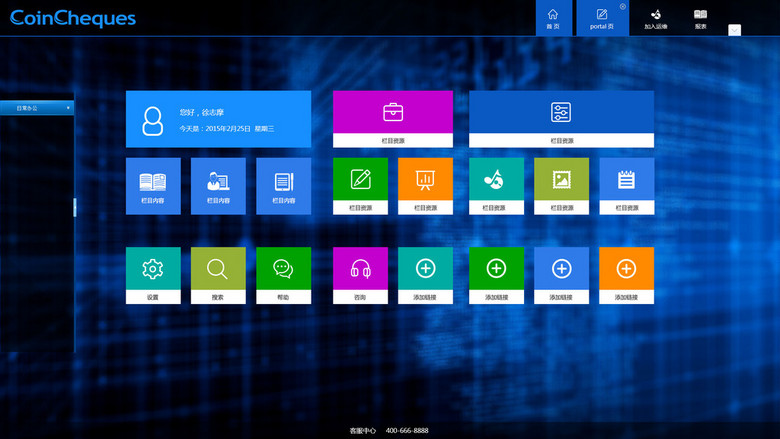Viewport: 780px width, 439px height.
Task: Expand the top bar down-arrow button
Action: pyautogui.click(x=734, y=30)
